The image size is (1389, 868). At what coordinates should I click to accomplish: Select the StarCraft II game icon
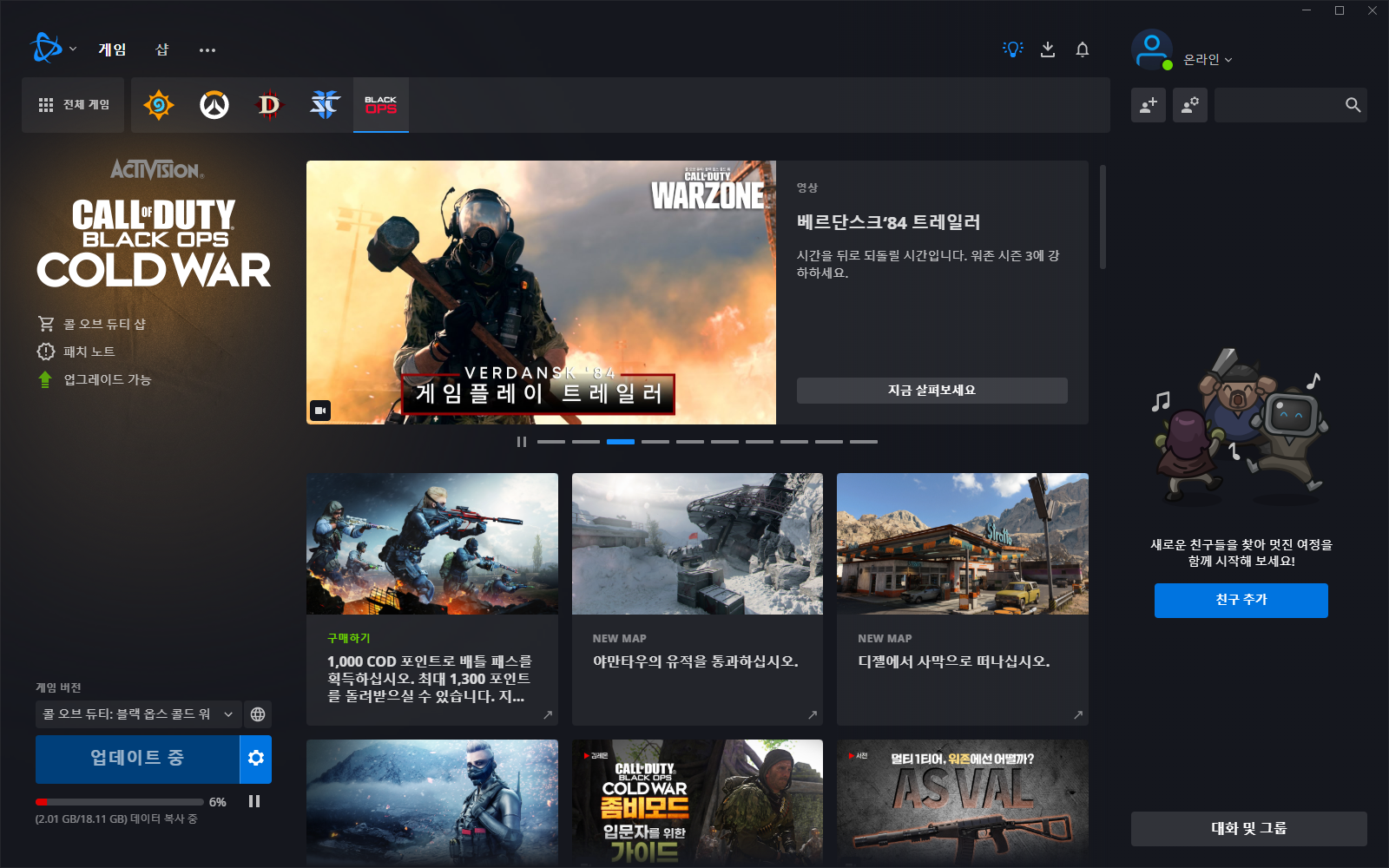tap(326, 105)
